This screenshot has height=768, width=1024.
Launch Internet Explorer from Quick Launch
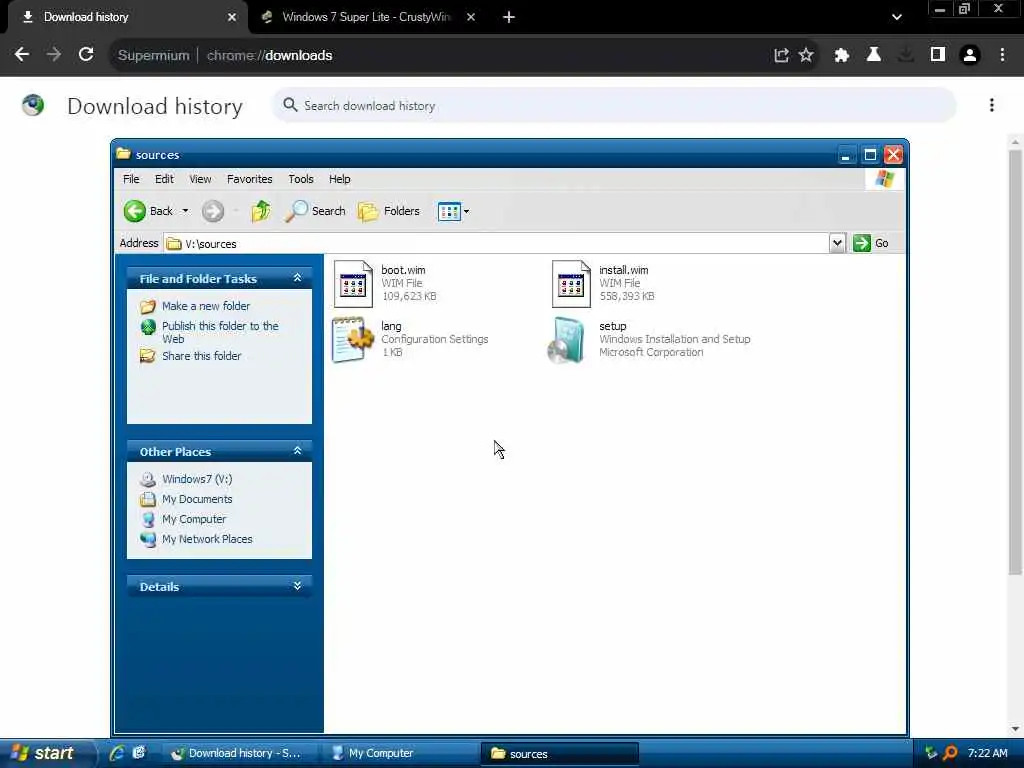tap(117, 753)
